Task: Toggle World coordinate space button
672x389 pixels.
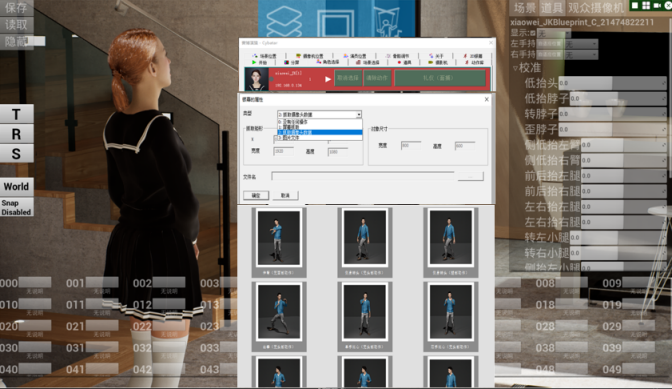Action: click(16, 187)
